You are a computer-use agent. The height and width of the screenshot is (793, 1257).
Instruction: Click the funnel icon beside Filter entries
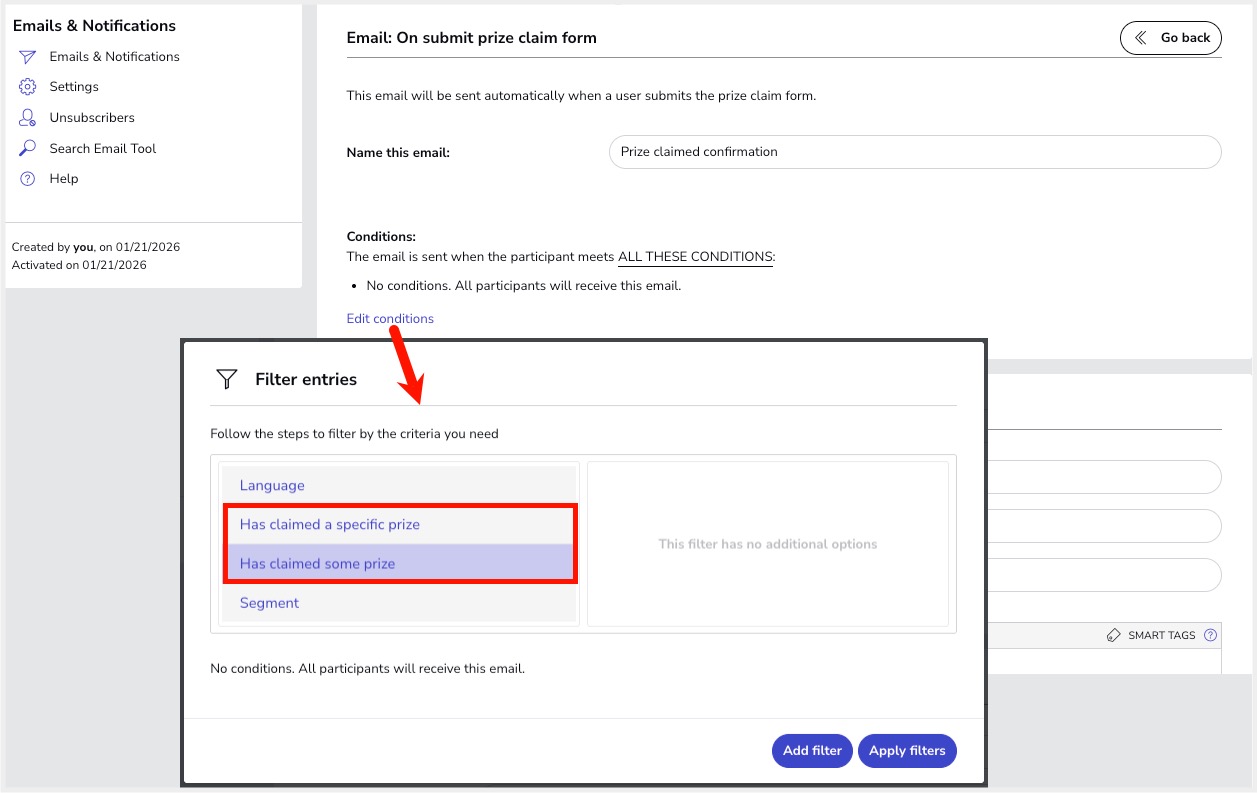227,379
